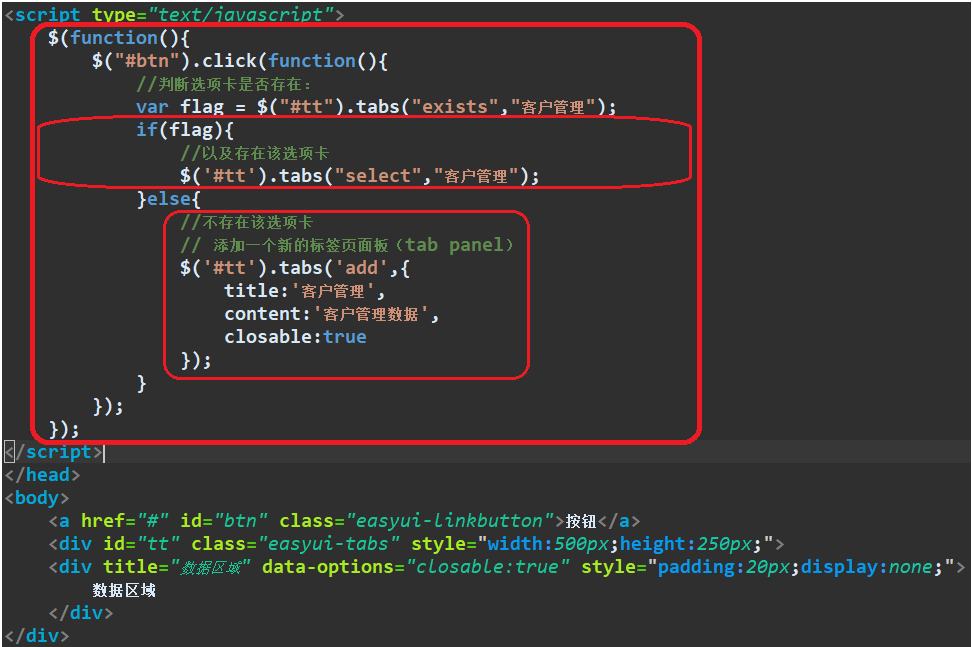
Task: Click the comment //以及存在该选项卡
Action: click(x=255, y=153)
